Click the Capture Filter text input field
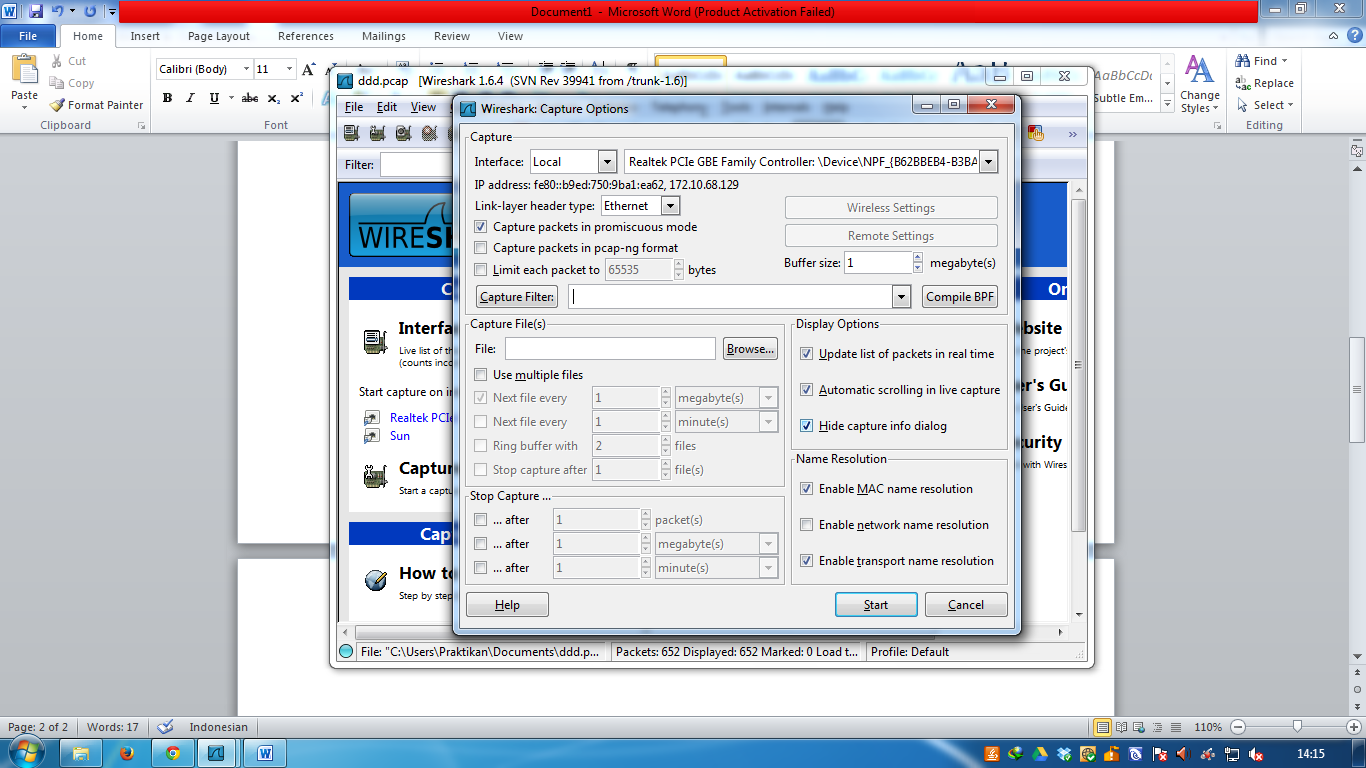 730,297
